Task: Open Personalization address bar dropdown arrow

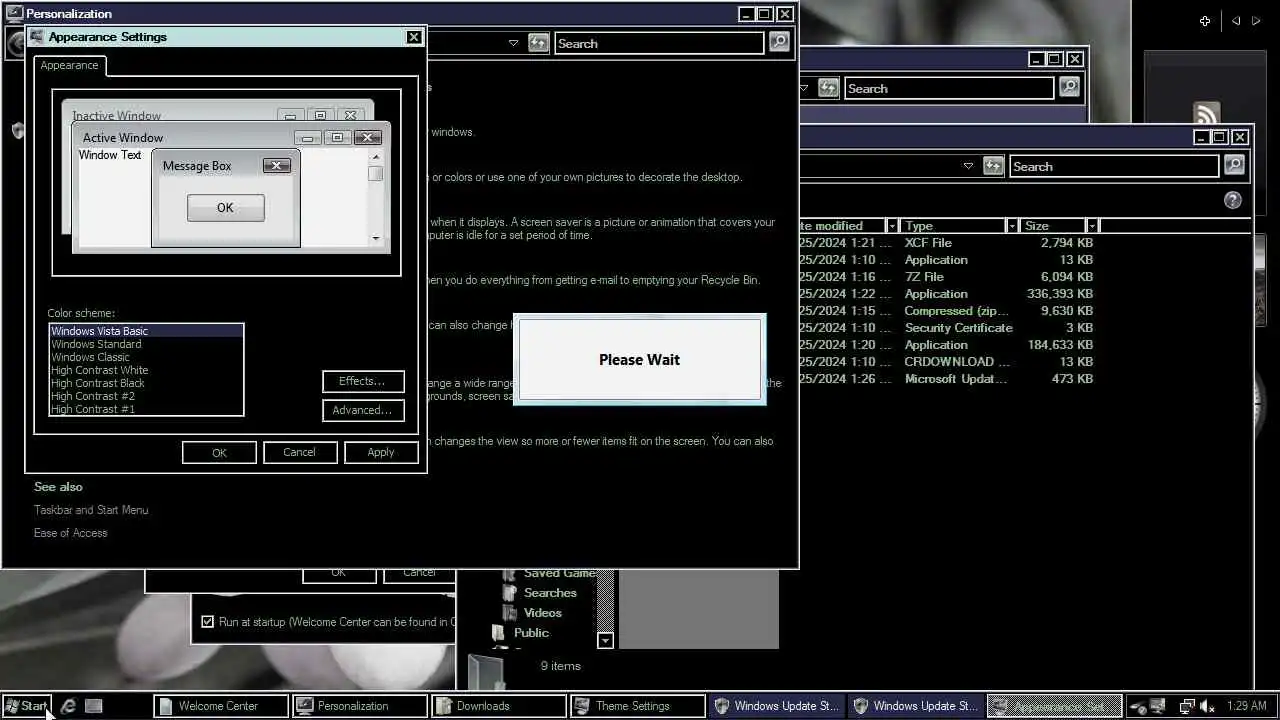Action: tap(513, 43)
